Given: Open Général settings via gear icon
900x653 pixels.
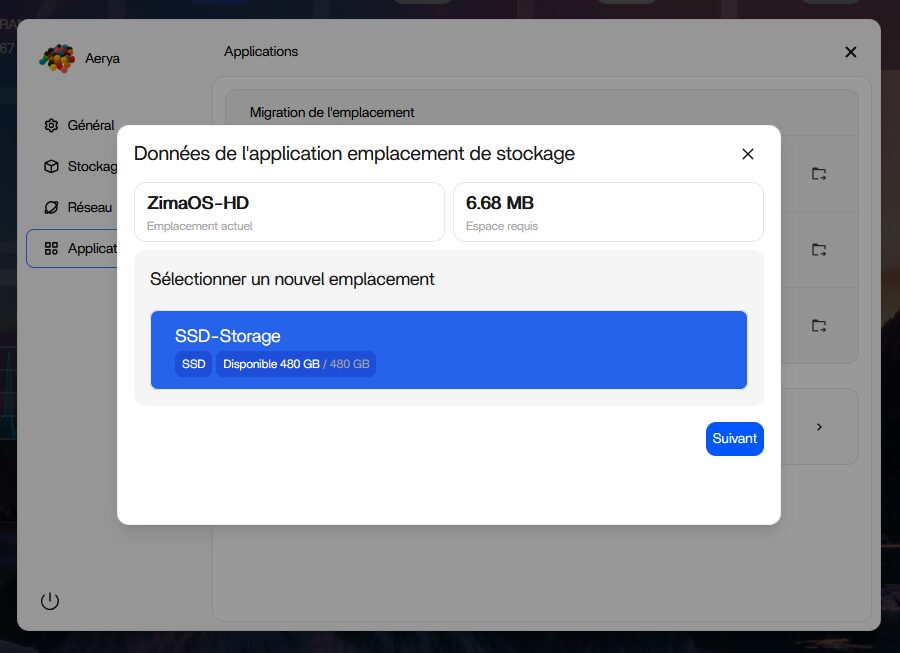Looking at the screenshot, I should [51, 126].
